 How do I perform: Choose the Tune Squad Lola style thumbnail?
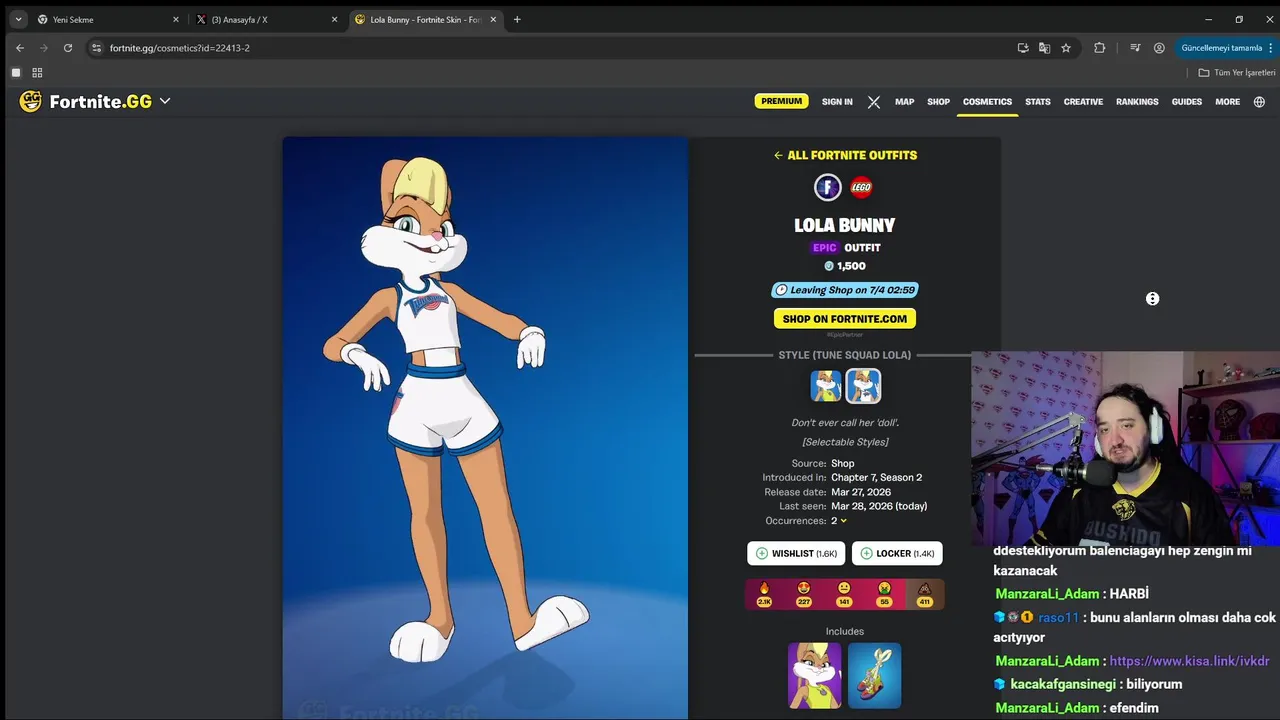pyautogui.click(x=863, y=386)
